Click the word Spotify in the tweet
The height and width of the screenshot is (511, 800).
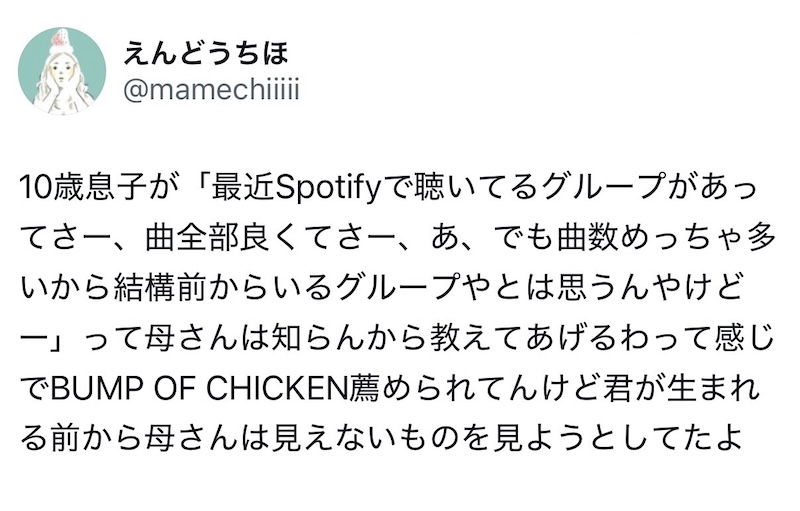pyautogui.click(x=322, y=190)
